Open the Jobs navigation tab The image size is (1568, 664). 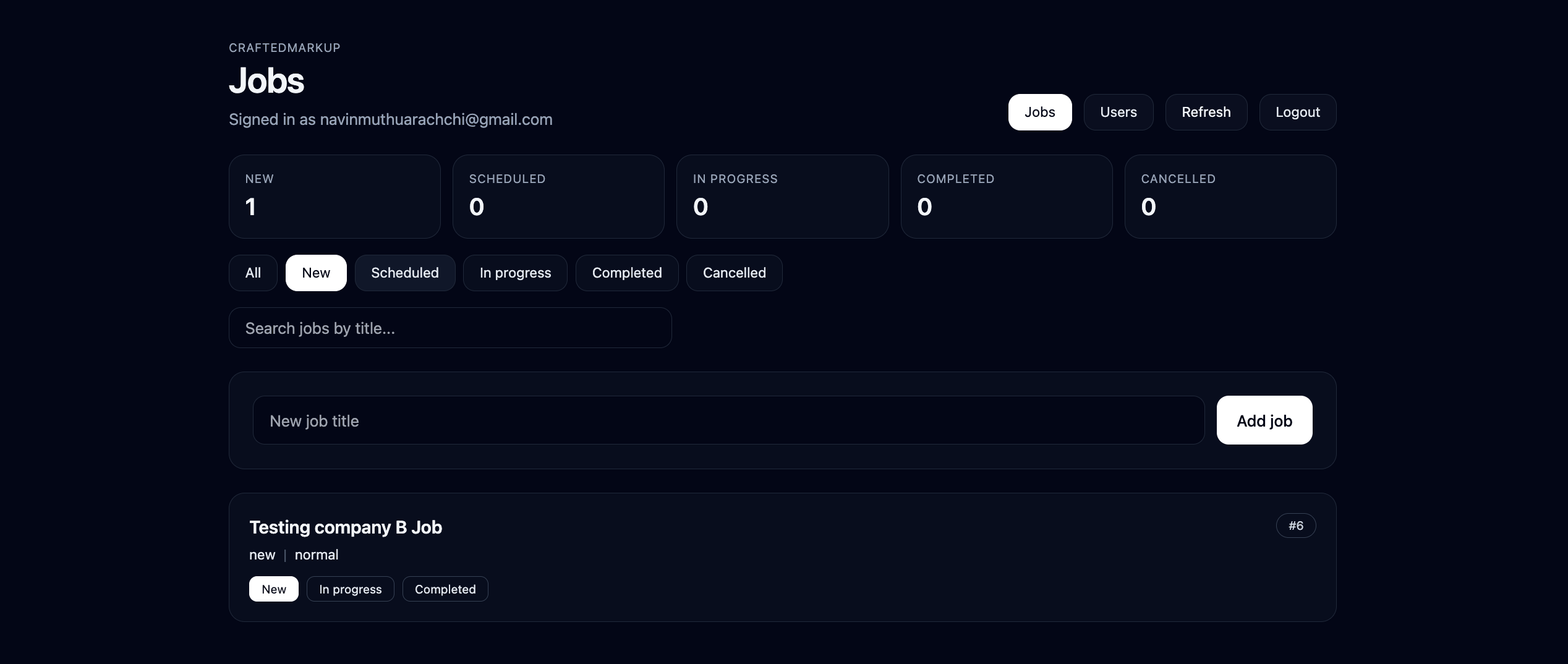click(x=1040, y=112)
